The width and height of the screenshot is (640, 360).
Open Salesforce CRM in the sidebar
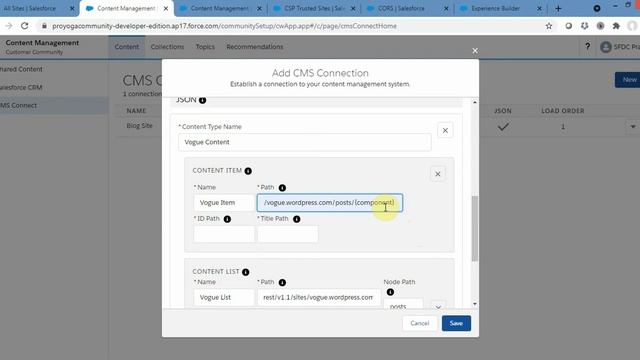(x=21, y=87)
